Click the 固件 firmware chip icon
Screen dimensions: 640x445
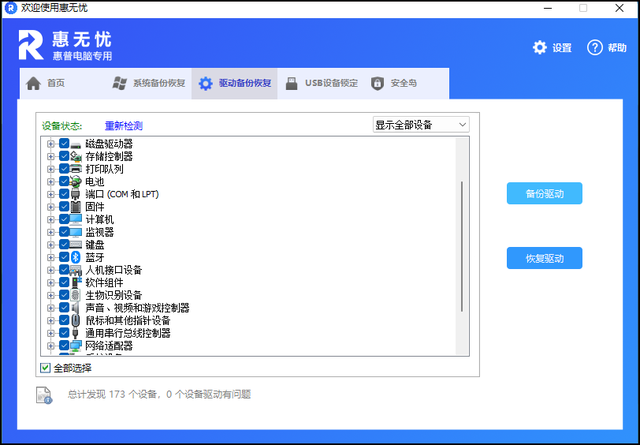pyautogui.click(x=76, y=207)
